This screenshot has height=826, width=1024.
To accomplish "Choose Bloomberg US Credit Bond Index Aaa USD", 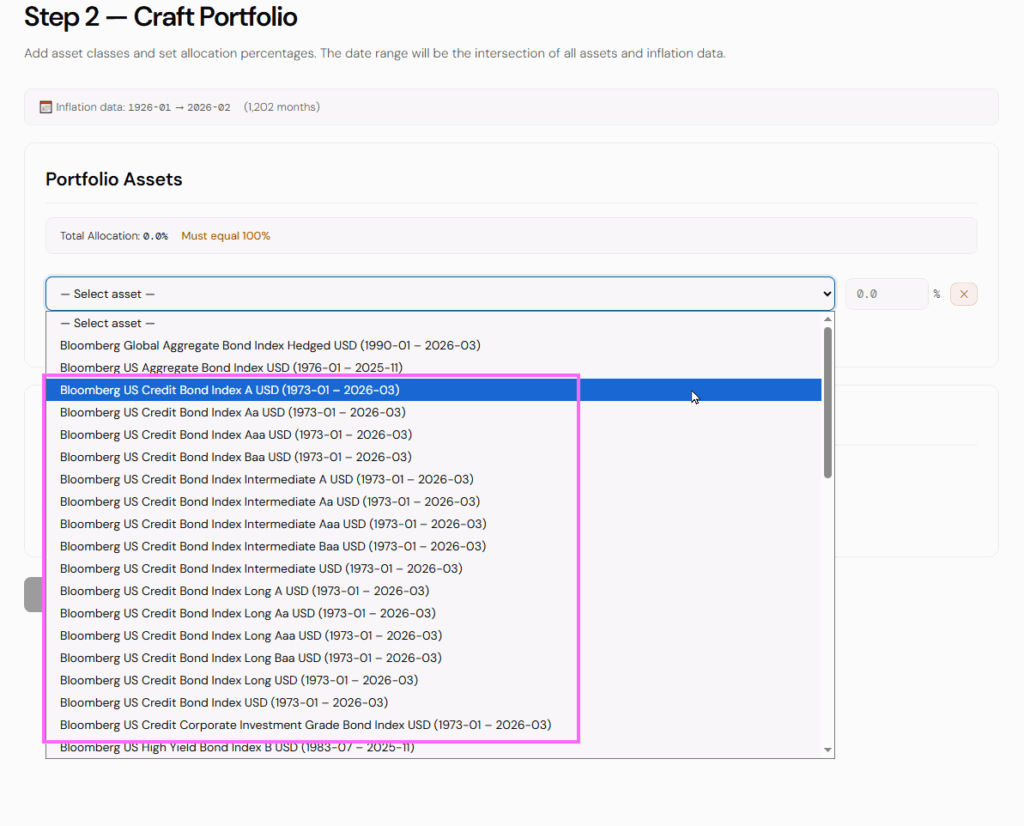I will coord(236,435).
